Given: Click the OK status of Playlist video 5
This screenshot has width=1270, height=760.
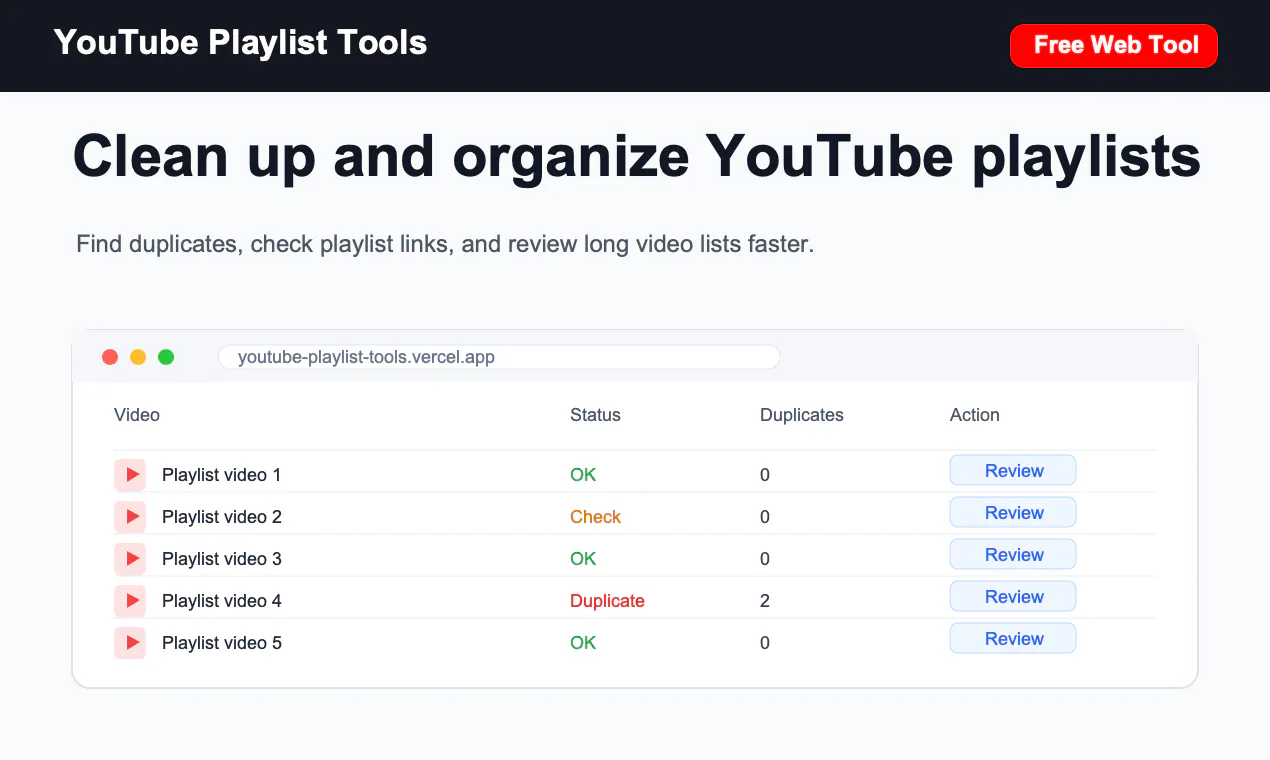Looking at the screenshot, I should tap(583, 643).
